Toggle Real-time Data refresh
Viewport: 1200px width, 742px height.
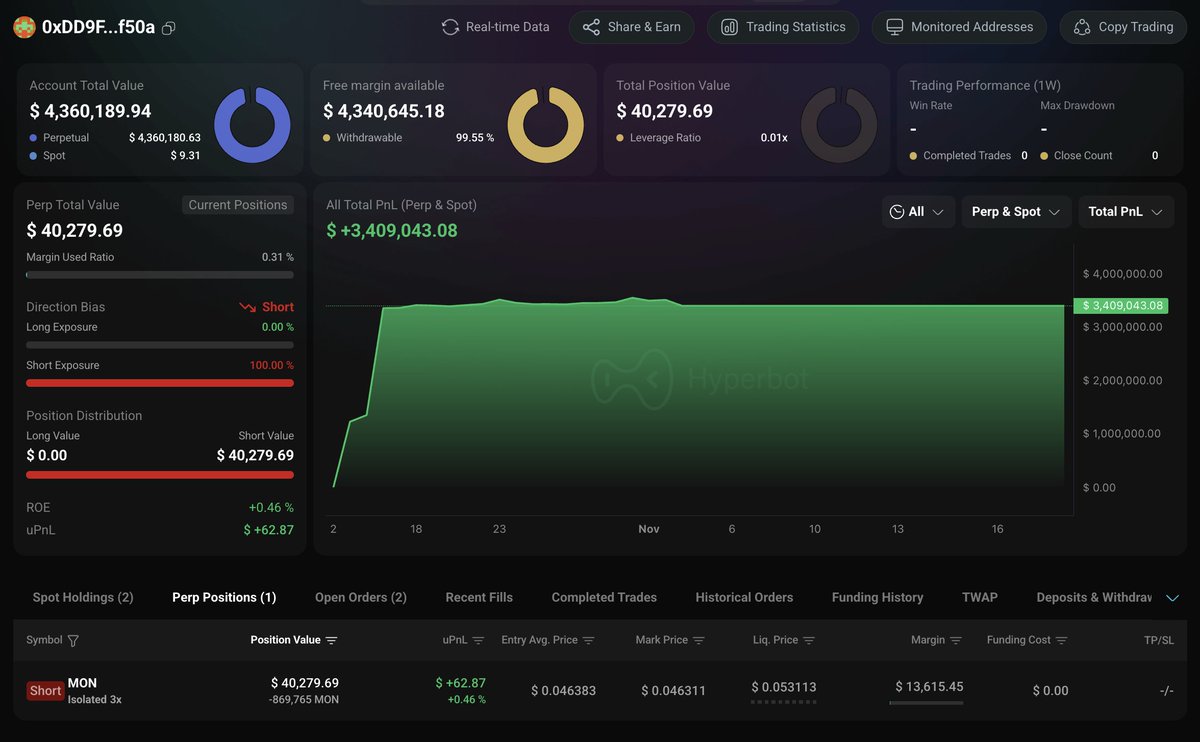coord(496,27)
